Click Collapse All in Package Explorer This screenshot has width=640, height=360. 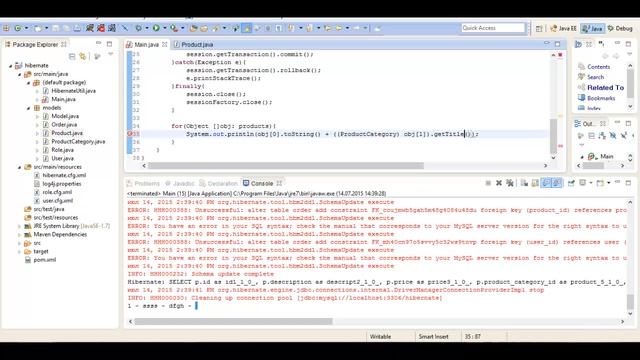click(x=72, y=56)
